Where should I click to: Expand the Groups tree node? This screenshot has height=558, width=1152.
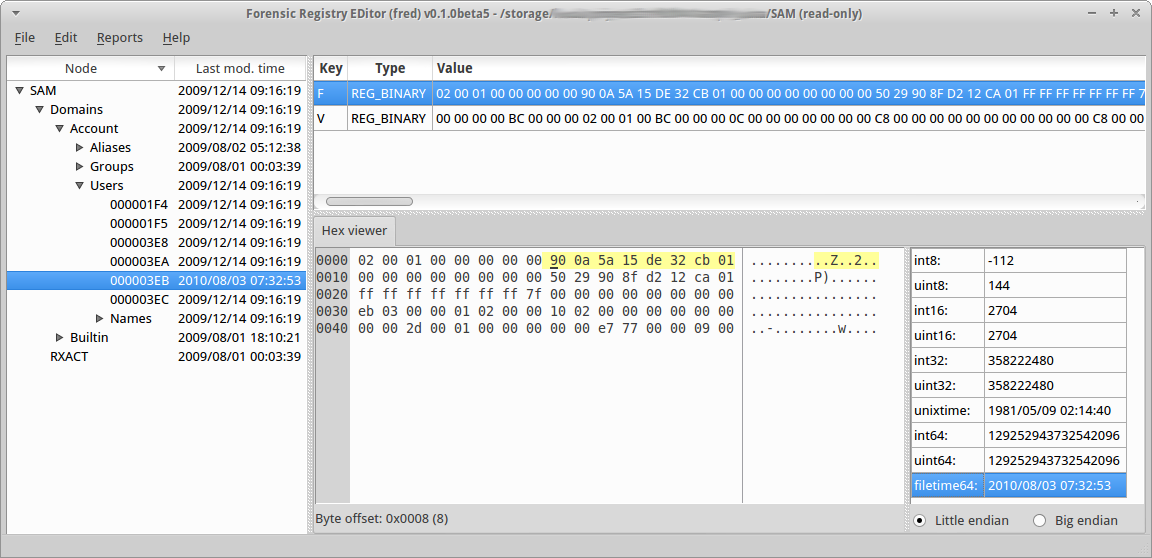[x=80, y=167]
